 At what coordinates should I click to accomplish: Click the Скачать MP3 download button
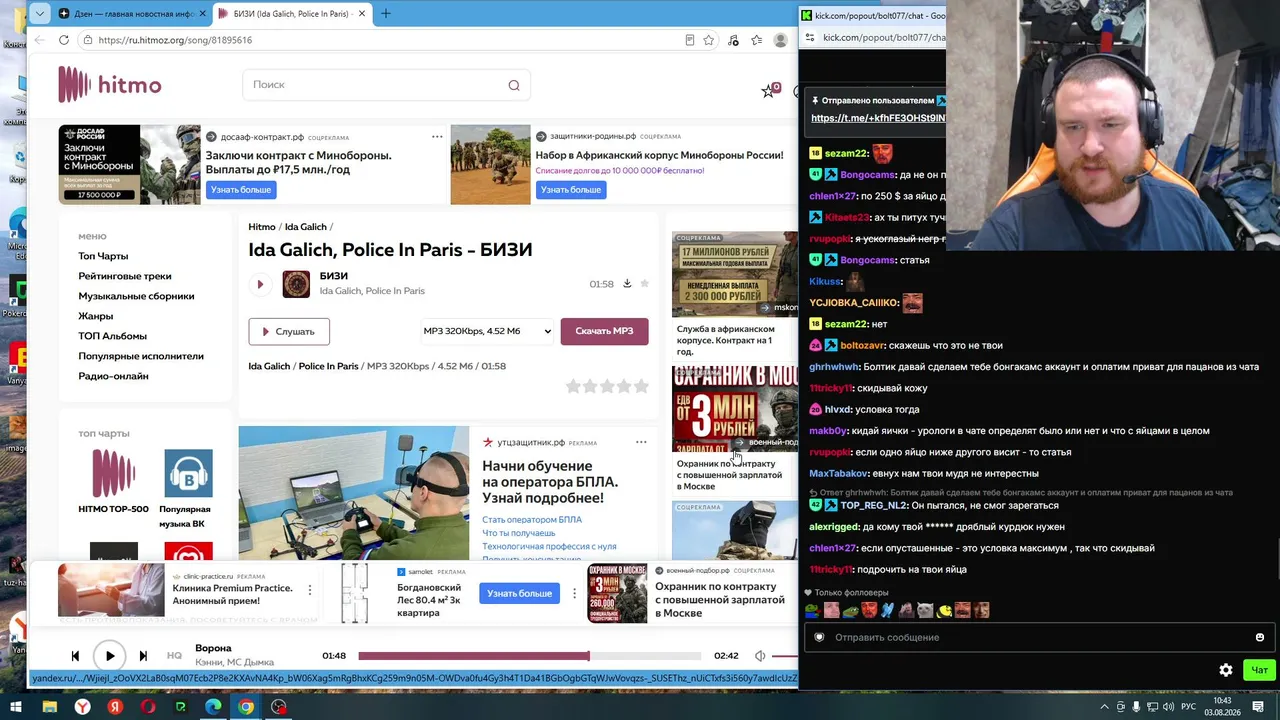pyautogui.click(x=604, y=331)
